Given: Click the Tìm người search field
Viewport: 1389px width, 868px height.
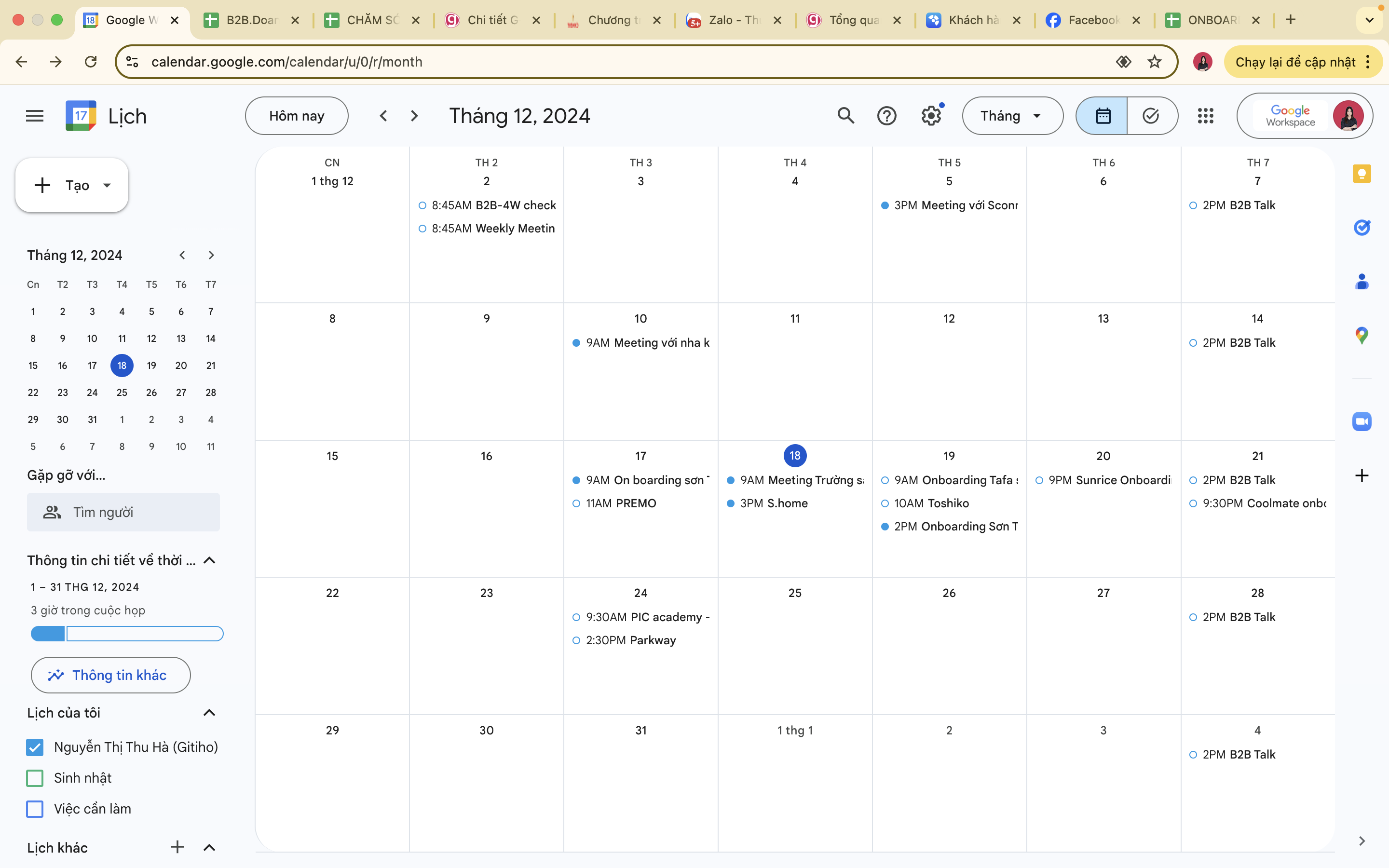Looking at the screenshot, I should [123, 512].
